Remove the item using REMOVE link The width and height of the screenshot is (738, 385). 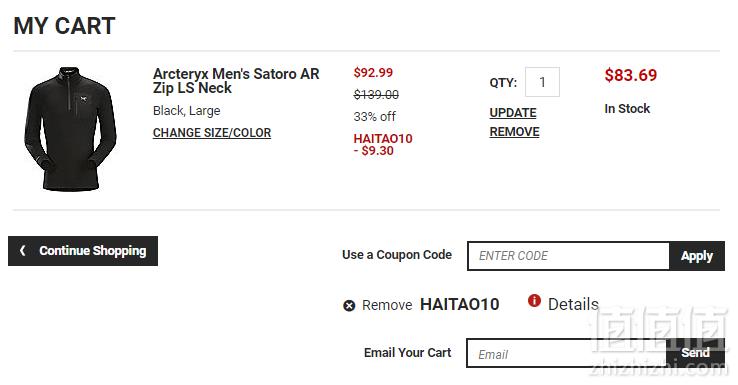pyautogui.click(x=514, y=132)
